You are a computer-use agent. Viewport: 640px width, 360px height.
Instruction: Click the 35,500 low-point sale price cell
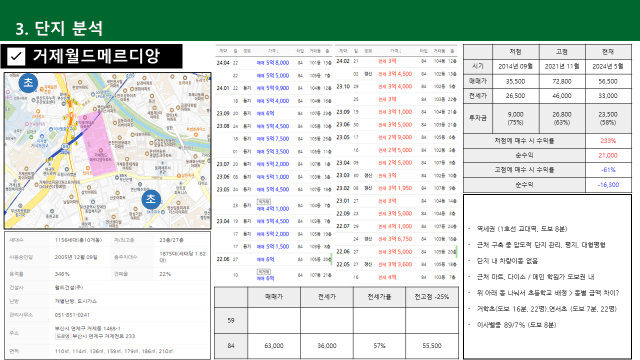click(x=516, y=81)
